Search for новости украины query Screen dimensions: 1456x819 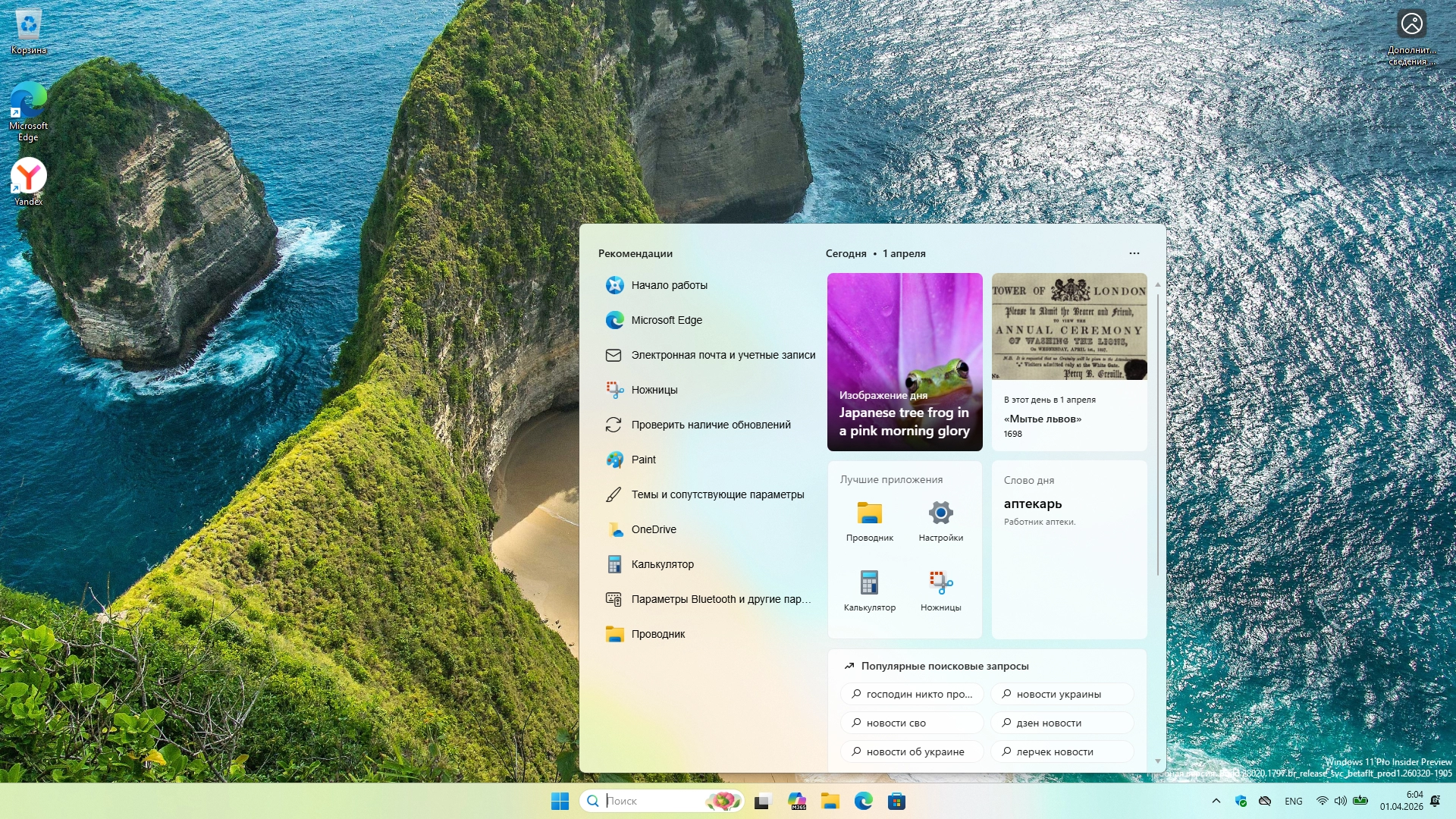click(1061, 694)
